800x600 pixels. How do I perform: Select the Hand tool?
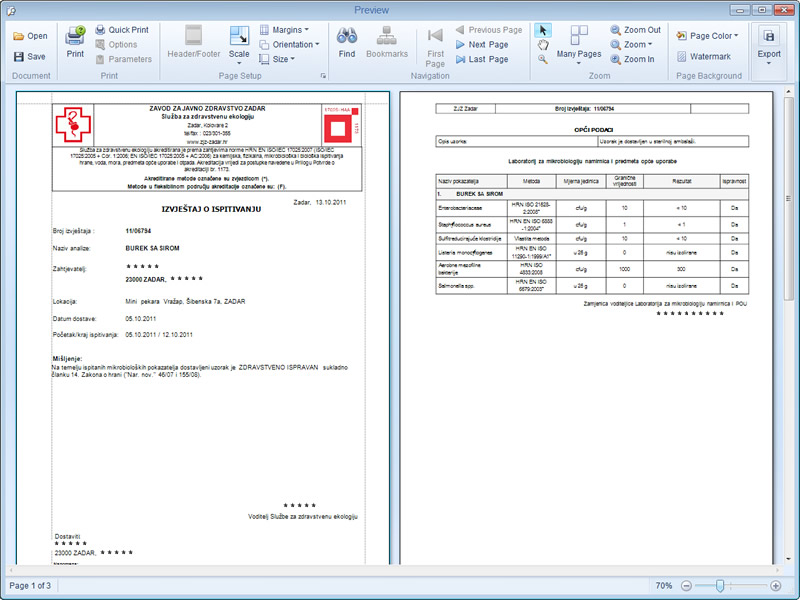tap(542, 44)
